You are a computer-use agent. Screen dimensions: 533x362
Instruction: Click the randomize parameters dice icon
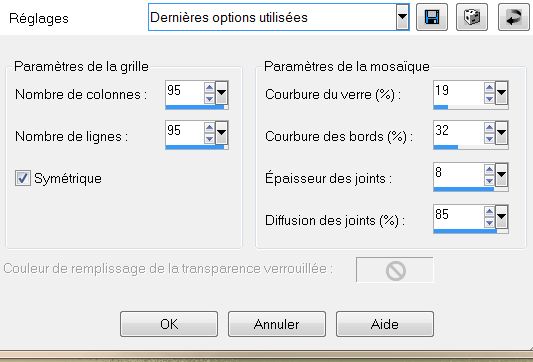472,17
